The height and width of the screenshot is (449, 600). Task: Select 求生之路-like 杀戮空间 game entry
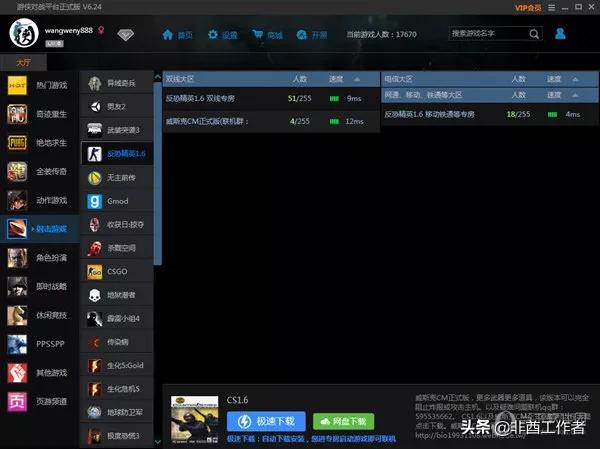click(x=117, y=248)
